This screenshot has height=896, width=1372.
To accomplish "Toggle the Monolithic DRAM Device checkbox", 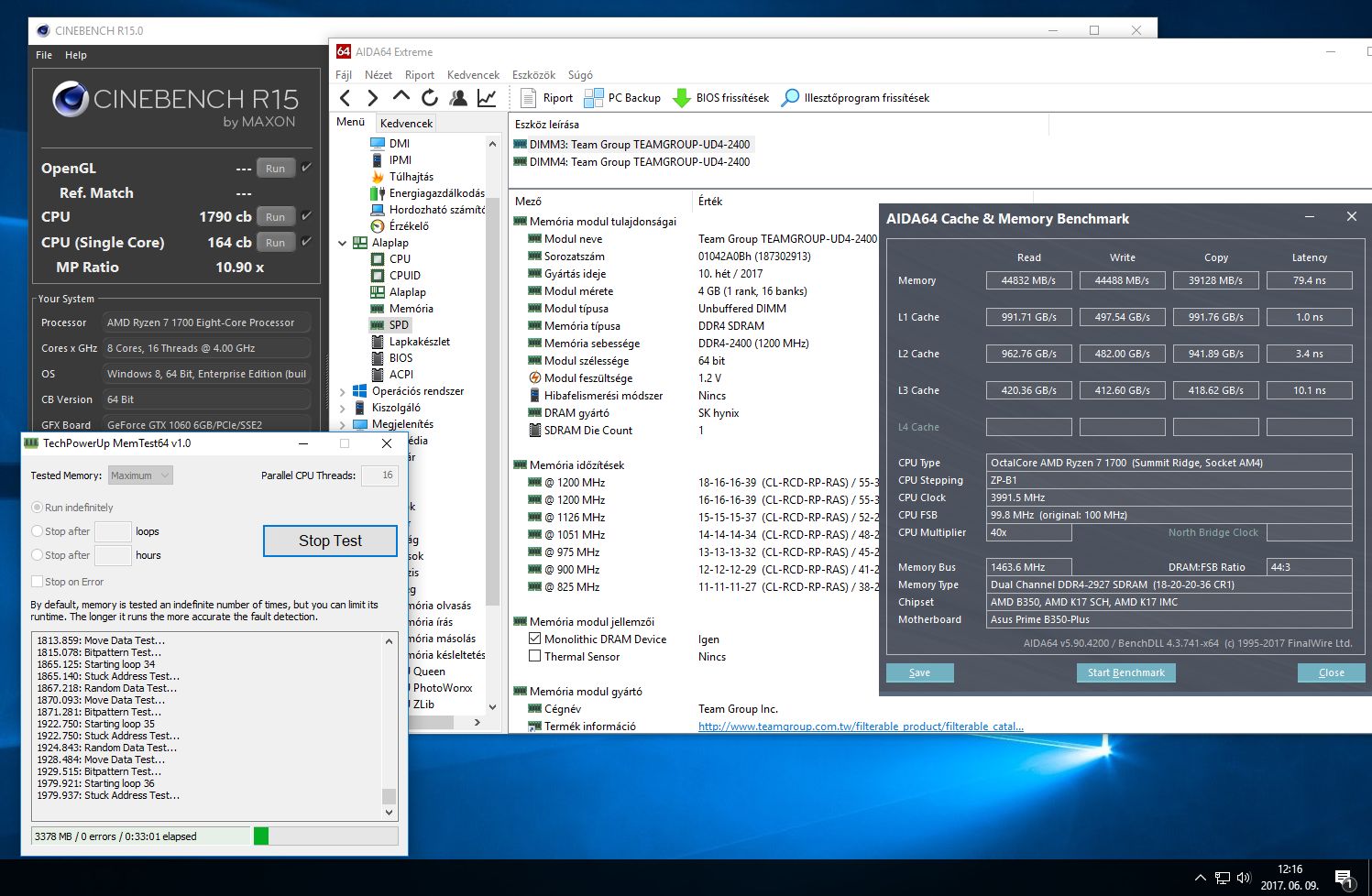I will pos(535,639).
